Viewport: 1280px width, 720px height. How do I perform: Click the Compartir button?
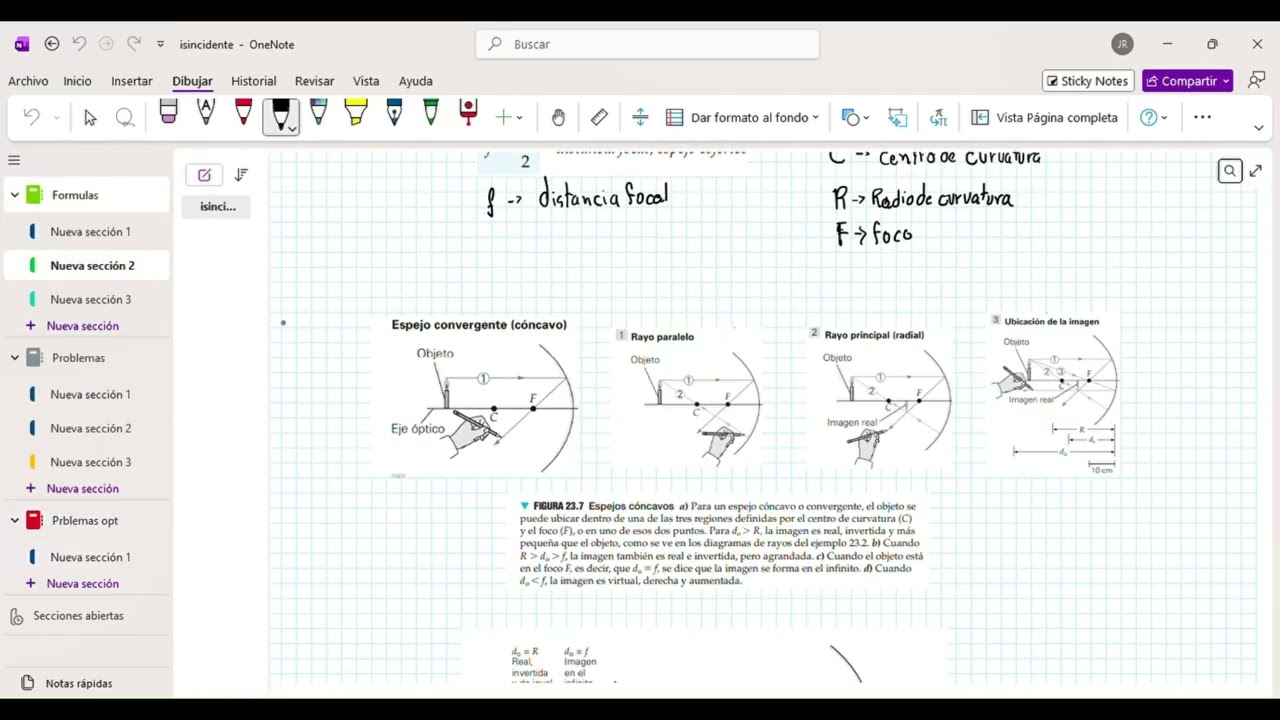[1188, 81]
